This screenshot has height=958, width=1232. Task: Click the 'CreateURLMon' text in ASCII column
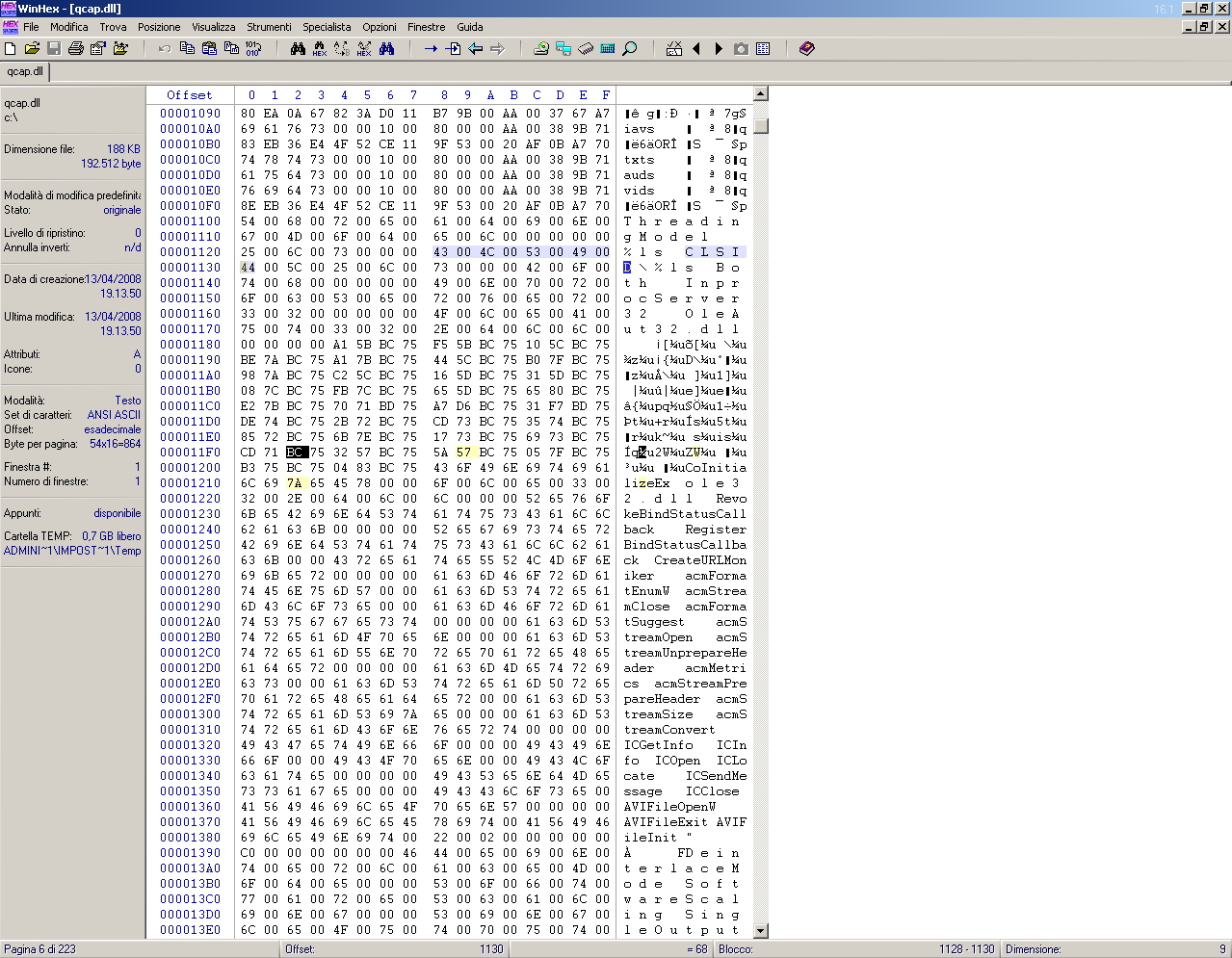(x=700, y=560)
